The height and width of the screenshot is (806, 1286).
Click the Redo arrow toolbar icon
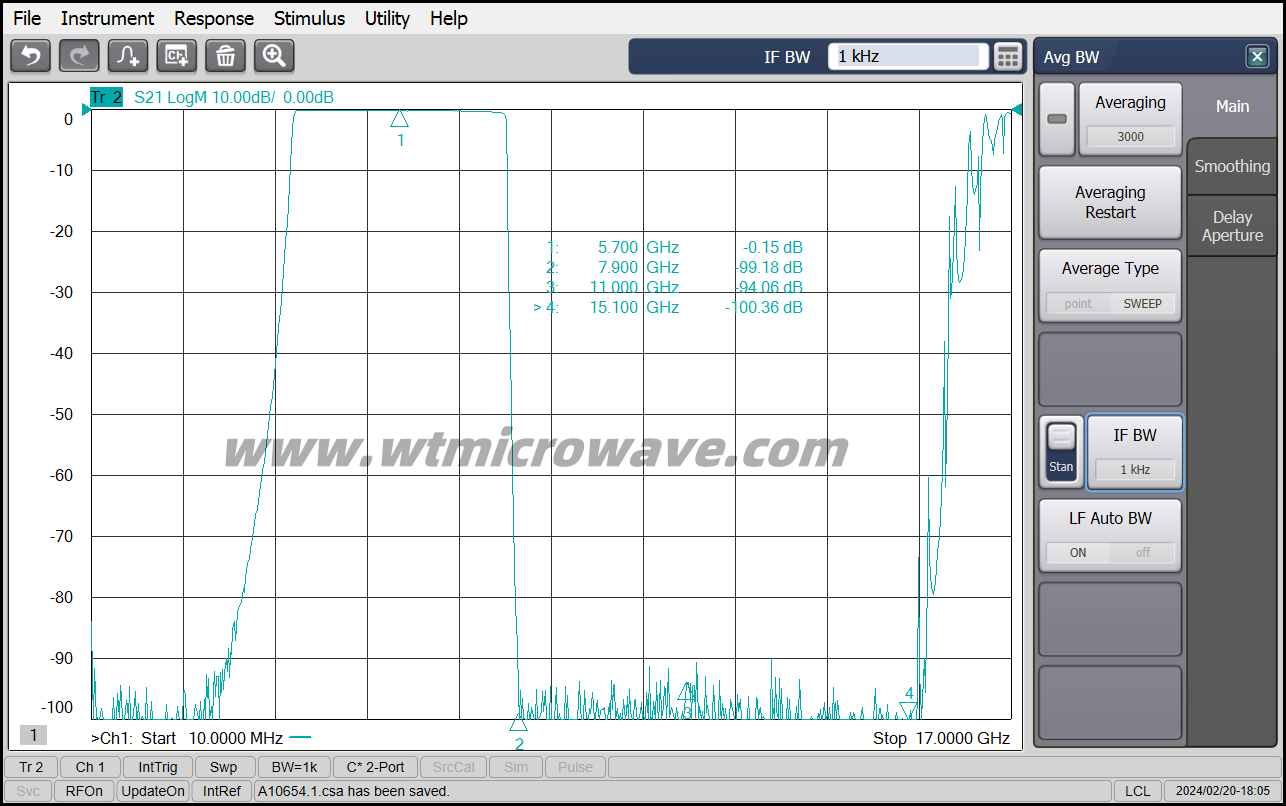tap(79, 56)
